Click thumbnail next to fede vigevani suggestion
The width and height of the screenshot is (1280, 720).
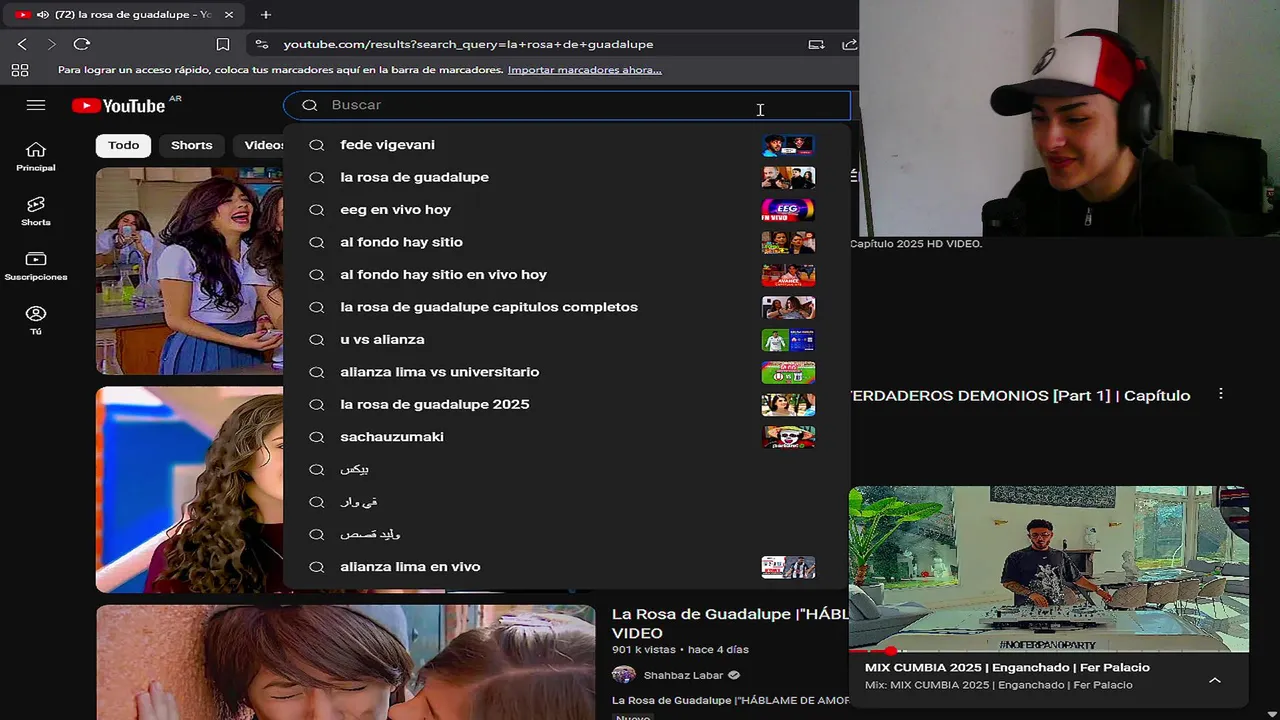point(788,145)
